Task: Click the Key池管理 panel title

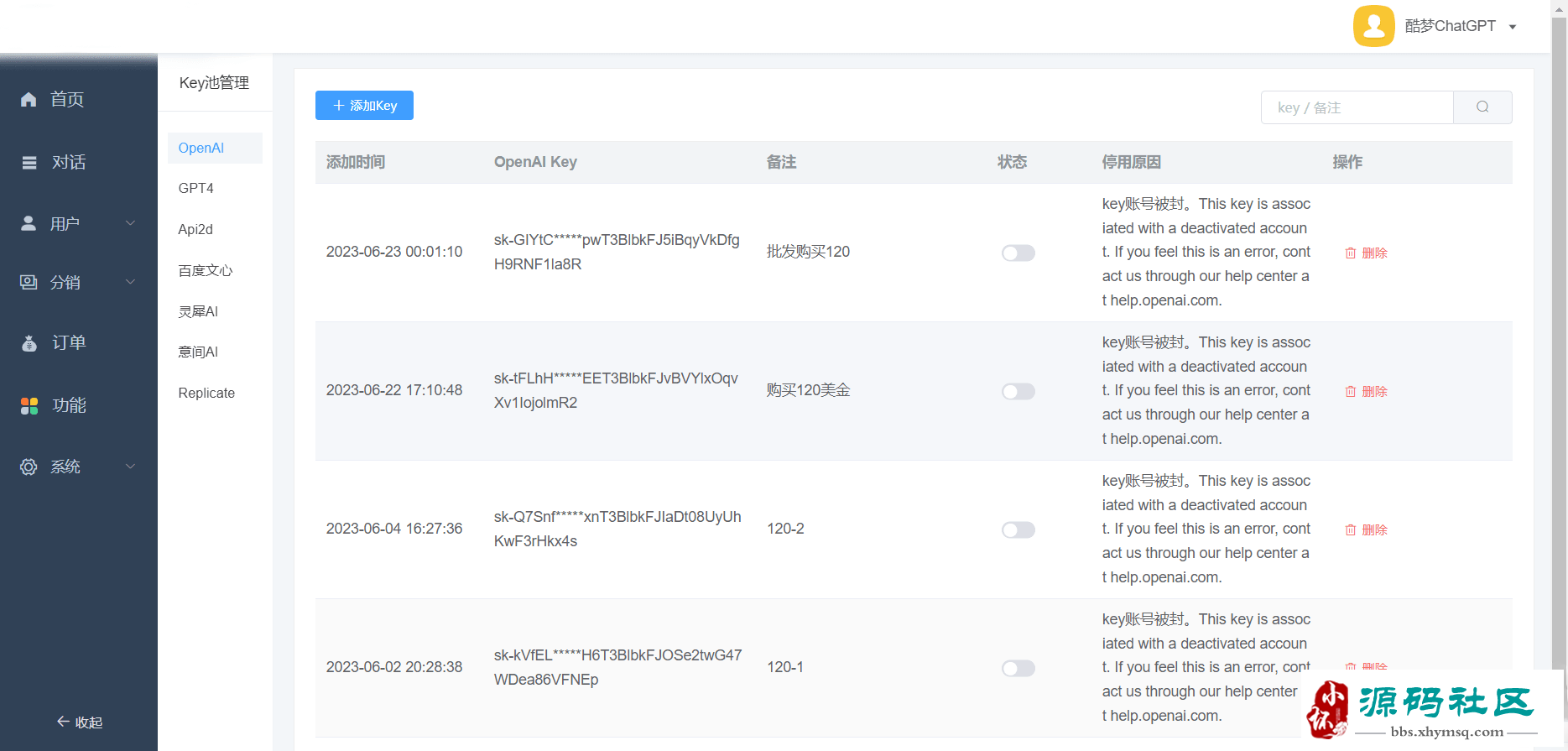Action: pyautogui.click(x=214, y=82)
